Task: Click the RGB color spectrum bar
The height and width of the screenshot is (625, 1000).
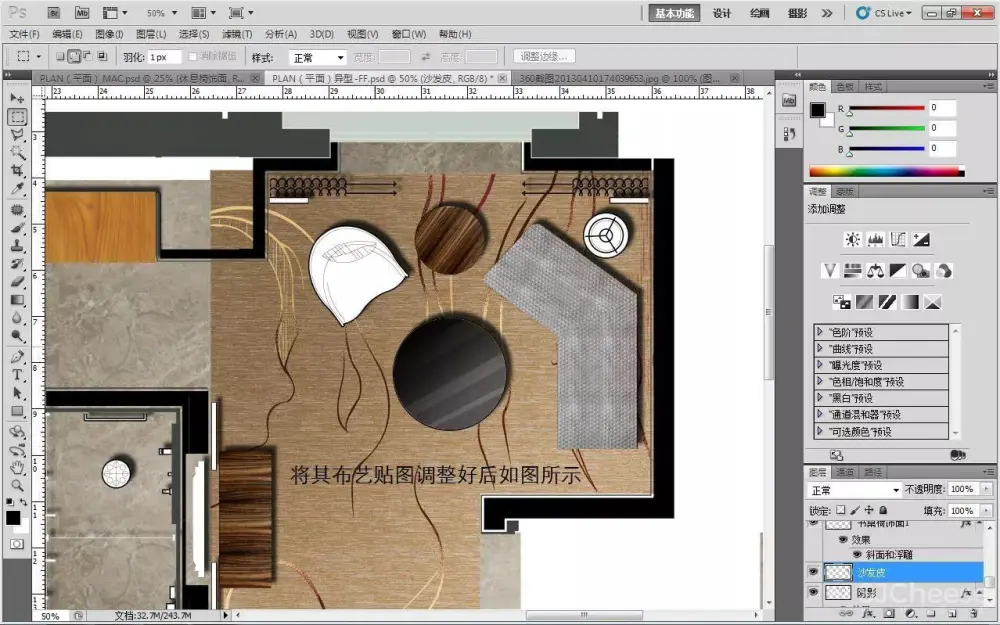Action: [x=886, y=171]
